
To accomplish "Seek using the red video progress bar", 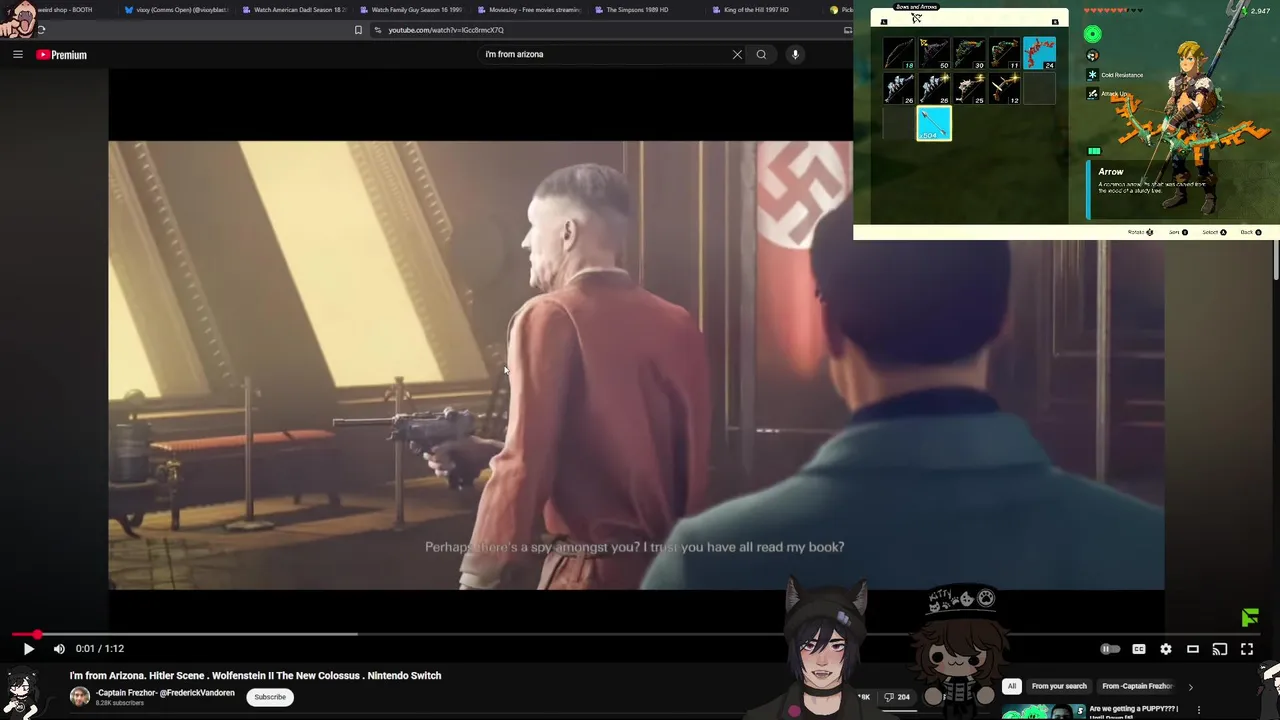I will [636, 634].
